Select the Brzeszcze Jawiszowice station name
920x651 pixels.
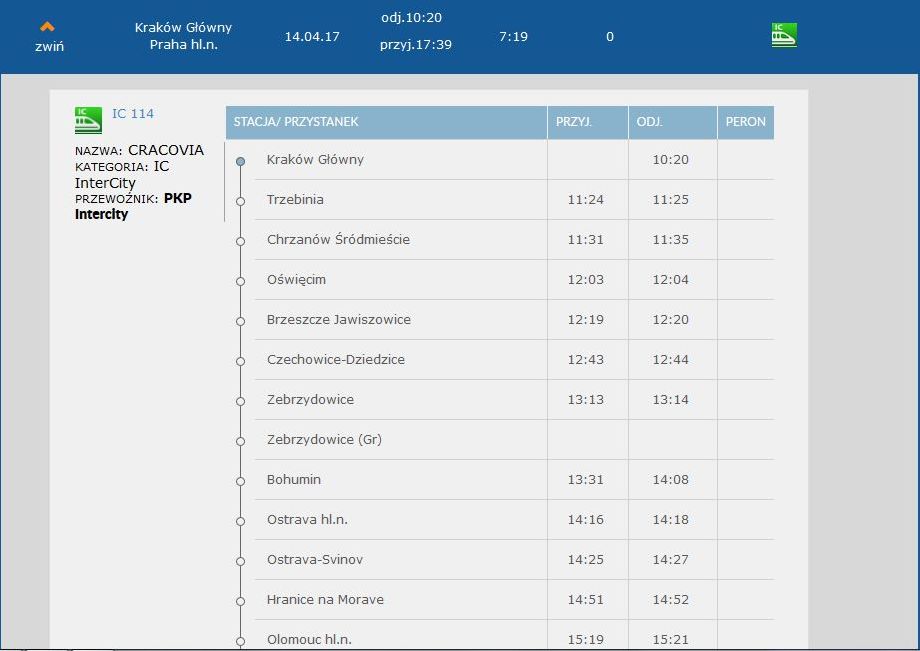(339, 320)
